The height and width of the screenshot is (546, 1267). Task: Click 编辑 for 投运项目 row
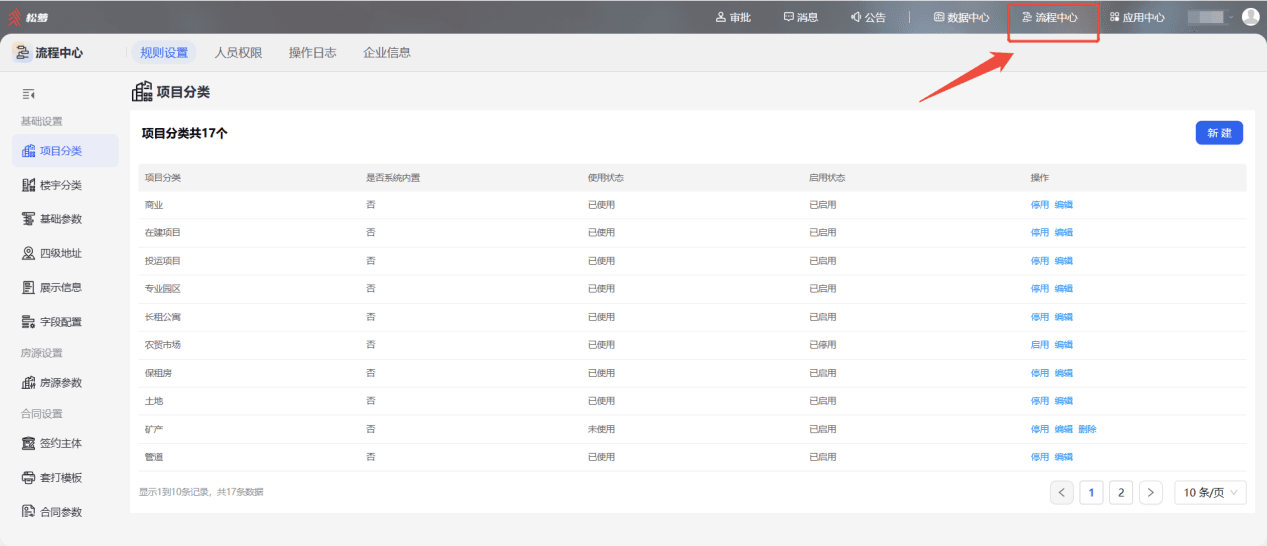click(1063, 261)
